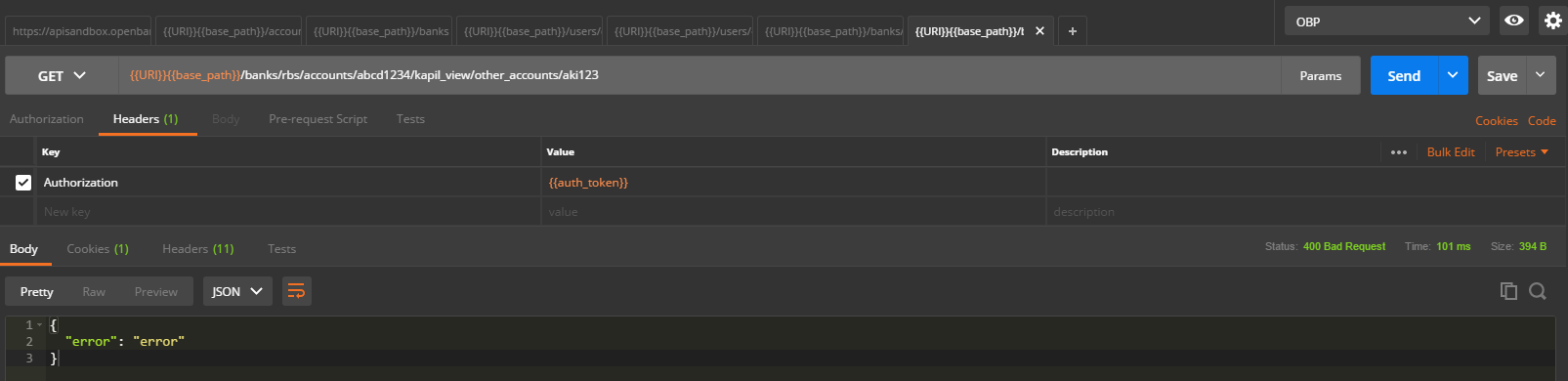Open the response Tests tab
This screenshot has width=1568, height=381.
point(281,249)
